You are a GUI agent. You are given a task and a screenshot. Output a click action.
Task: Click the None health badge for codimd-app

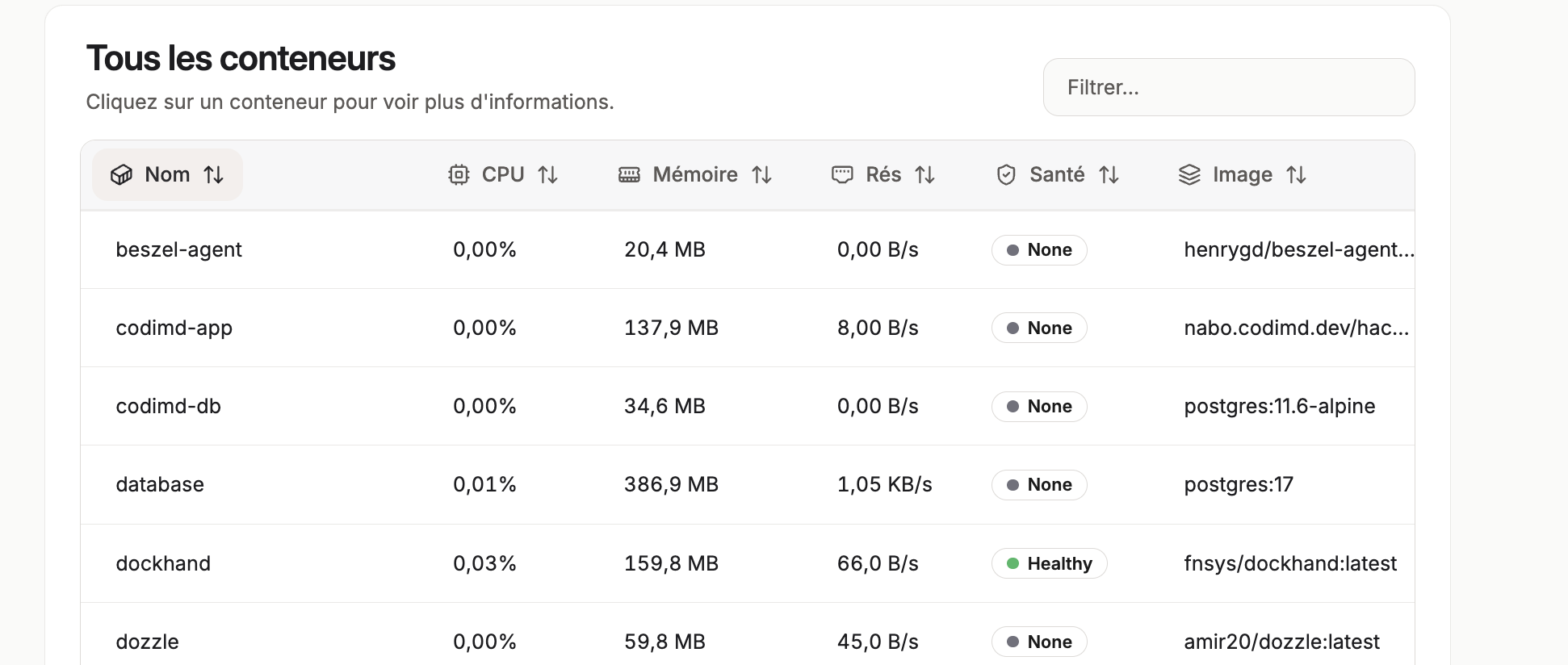1039,328
